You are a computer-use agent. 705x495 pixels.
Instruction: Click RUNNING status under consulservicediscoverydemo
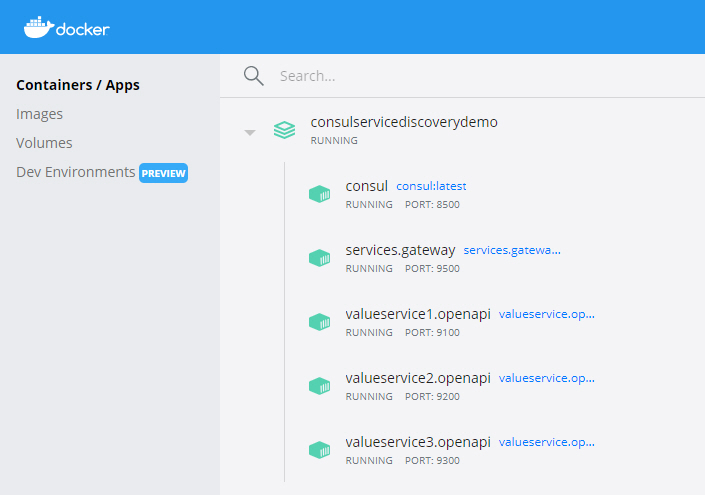pos(334,141)
